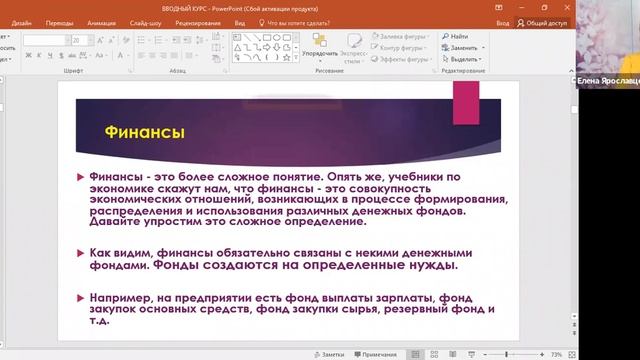
Task: Toggle the Примечания comments pane
Action: (x=376, y=354)
